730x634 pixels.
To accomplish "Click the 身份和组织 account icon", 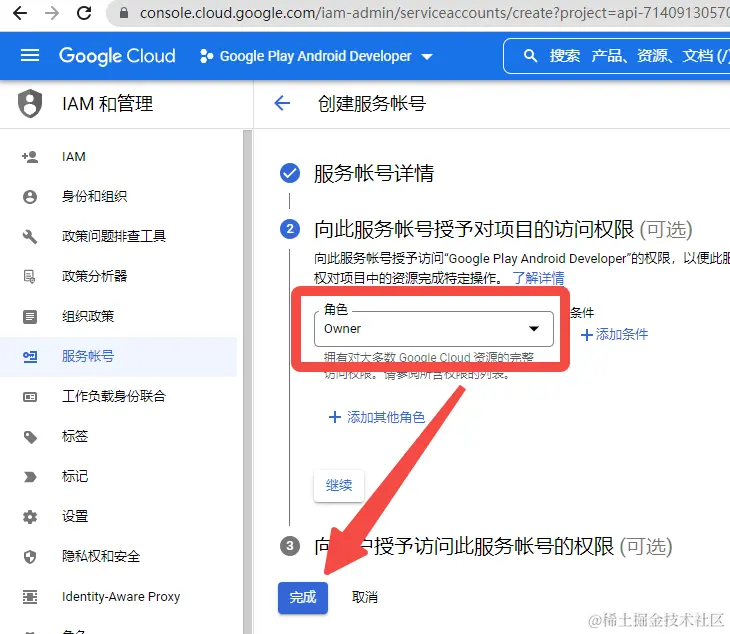I will click(30, 197).
